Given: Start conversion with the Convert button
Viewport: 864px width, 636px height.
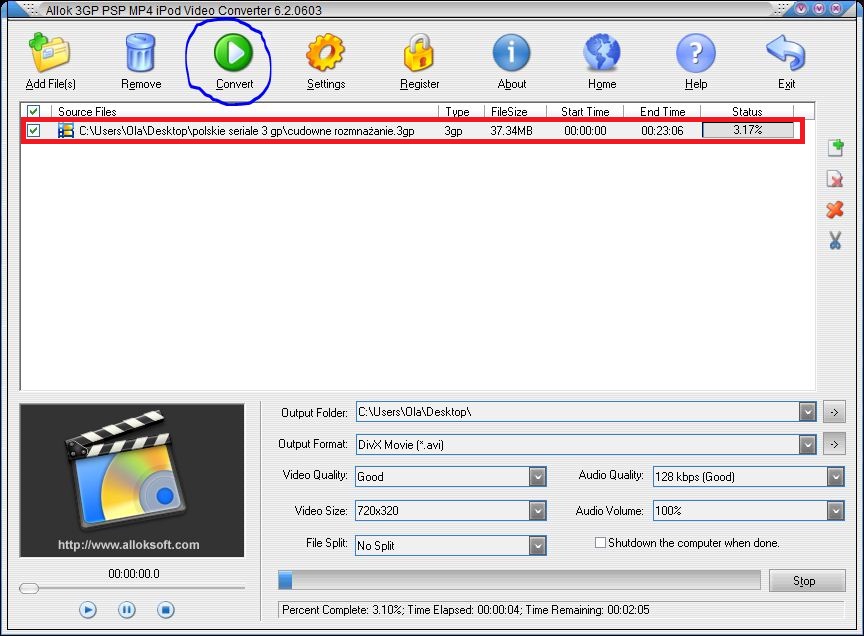Looking at the screenshot, I should (x=233, y=53).
